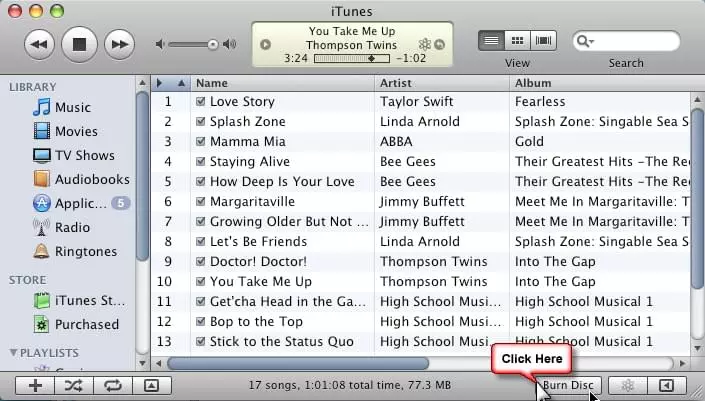Open the Audiobooks library
The image size is (705, 401).
(81, 179)
